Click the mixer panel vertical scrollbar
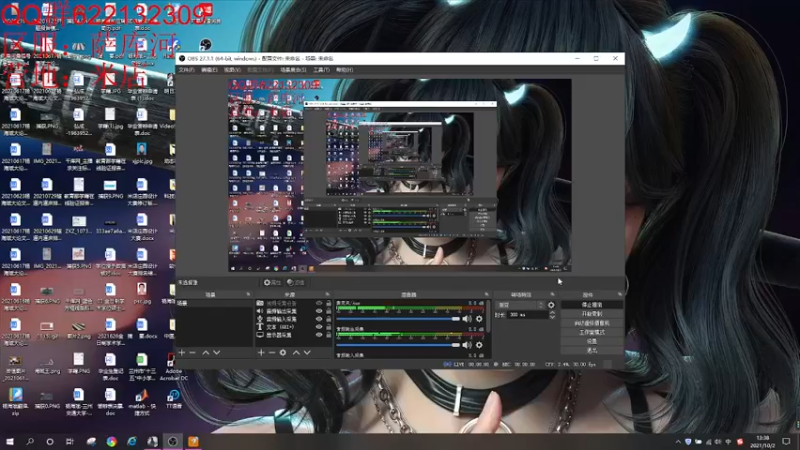Viewport: 800px width, 450px height. pos(489,316)
